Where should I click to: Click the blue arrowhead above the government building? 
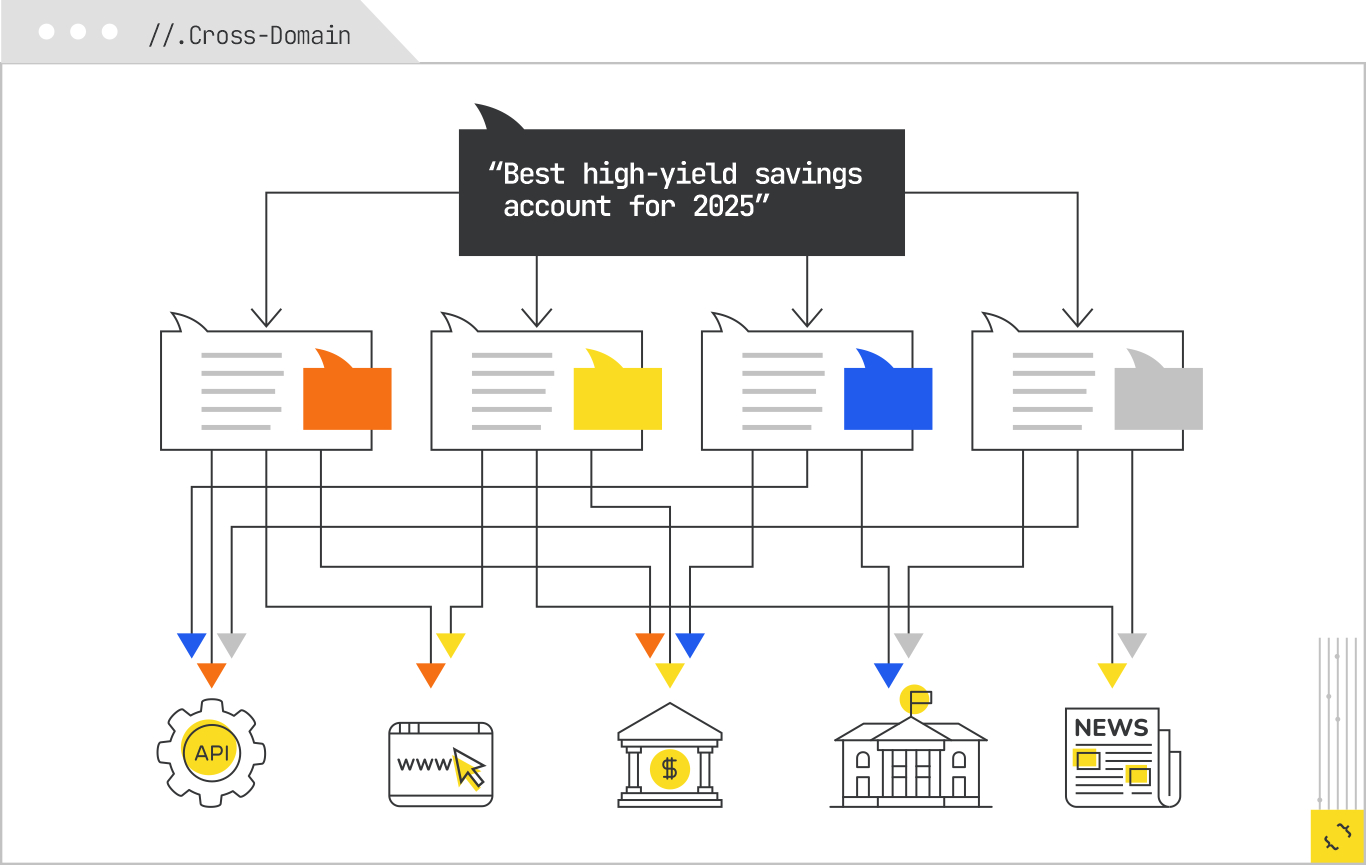[x=889, y=674]
